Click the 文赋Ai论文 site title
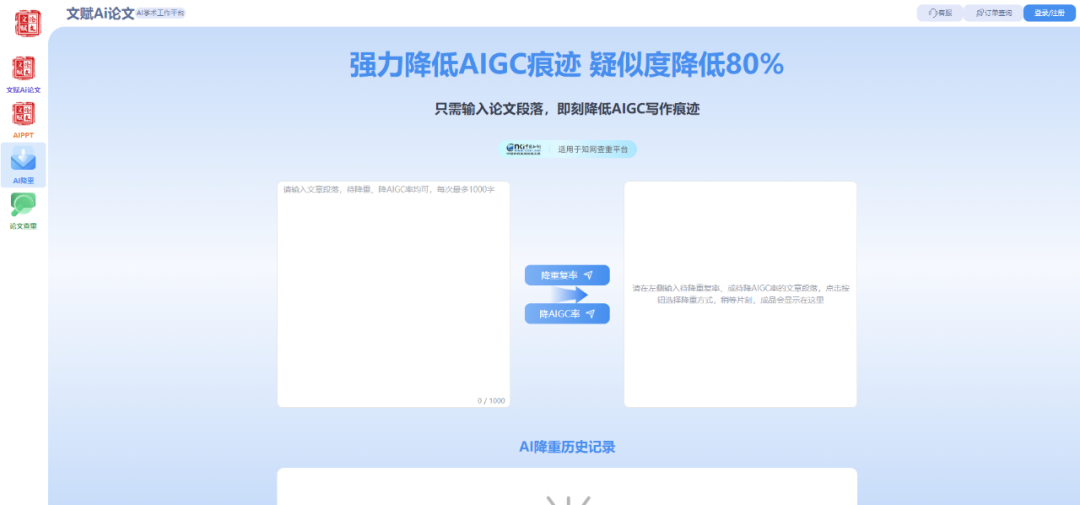This screenshot has width=1080, height=505. pyautogui.click(x=100, y=13)
